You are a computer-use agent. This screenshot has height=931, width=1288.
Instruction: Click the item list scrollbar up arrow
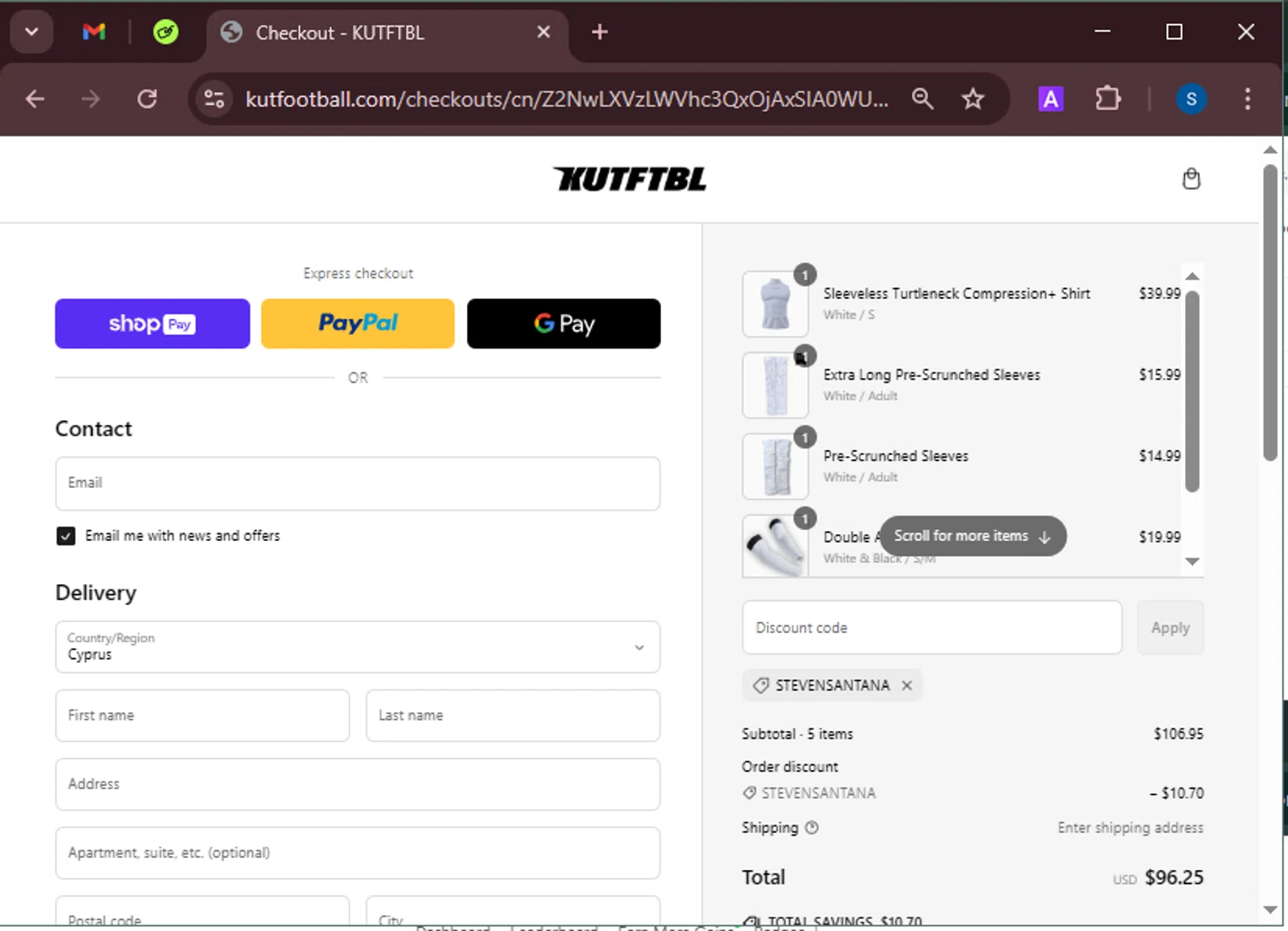tap(1192, 276)
